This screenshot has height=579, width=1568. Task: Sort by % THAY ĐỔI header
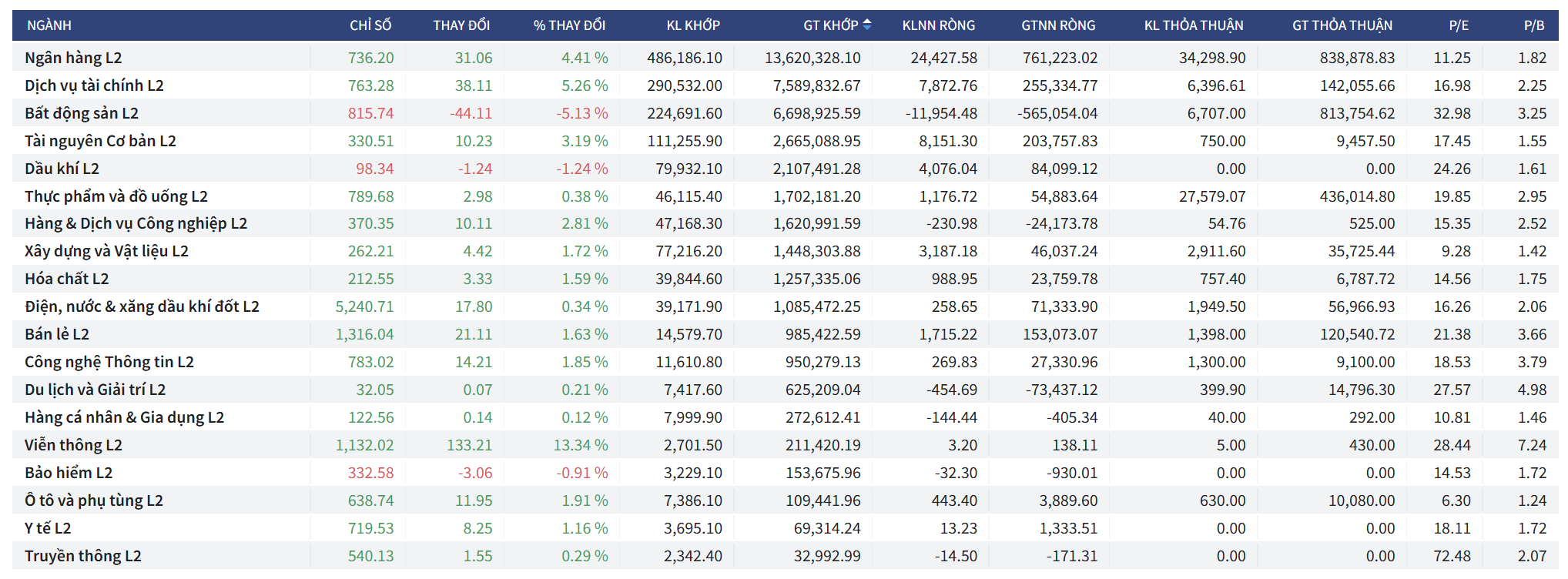point(569,25)
